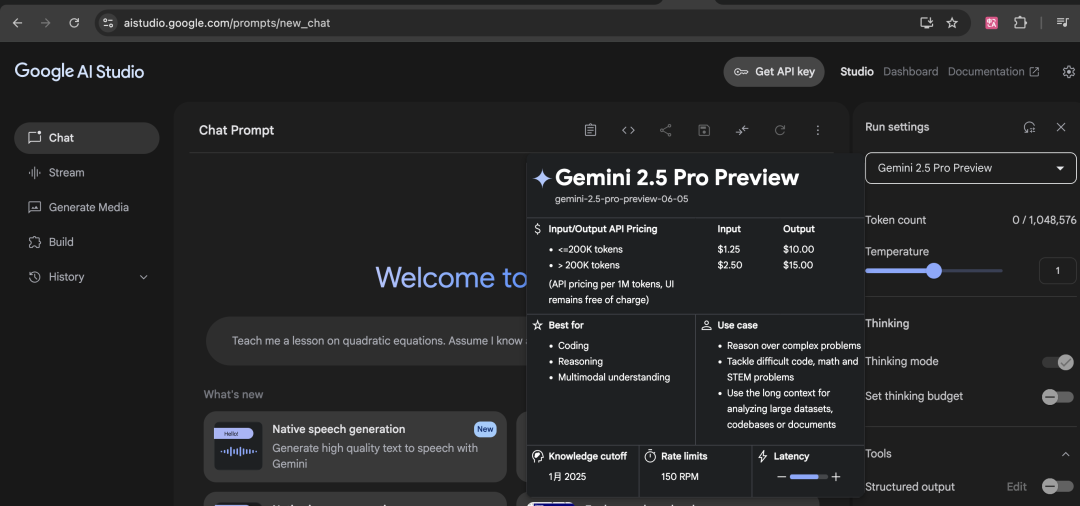Bookmark this page with star icon

[952, 23]
